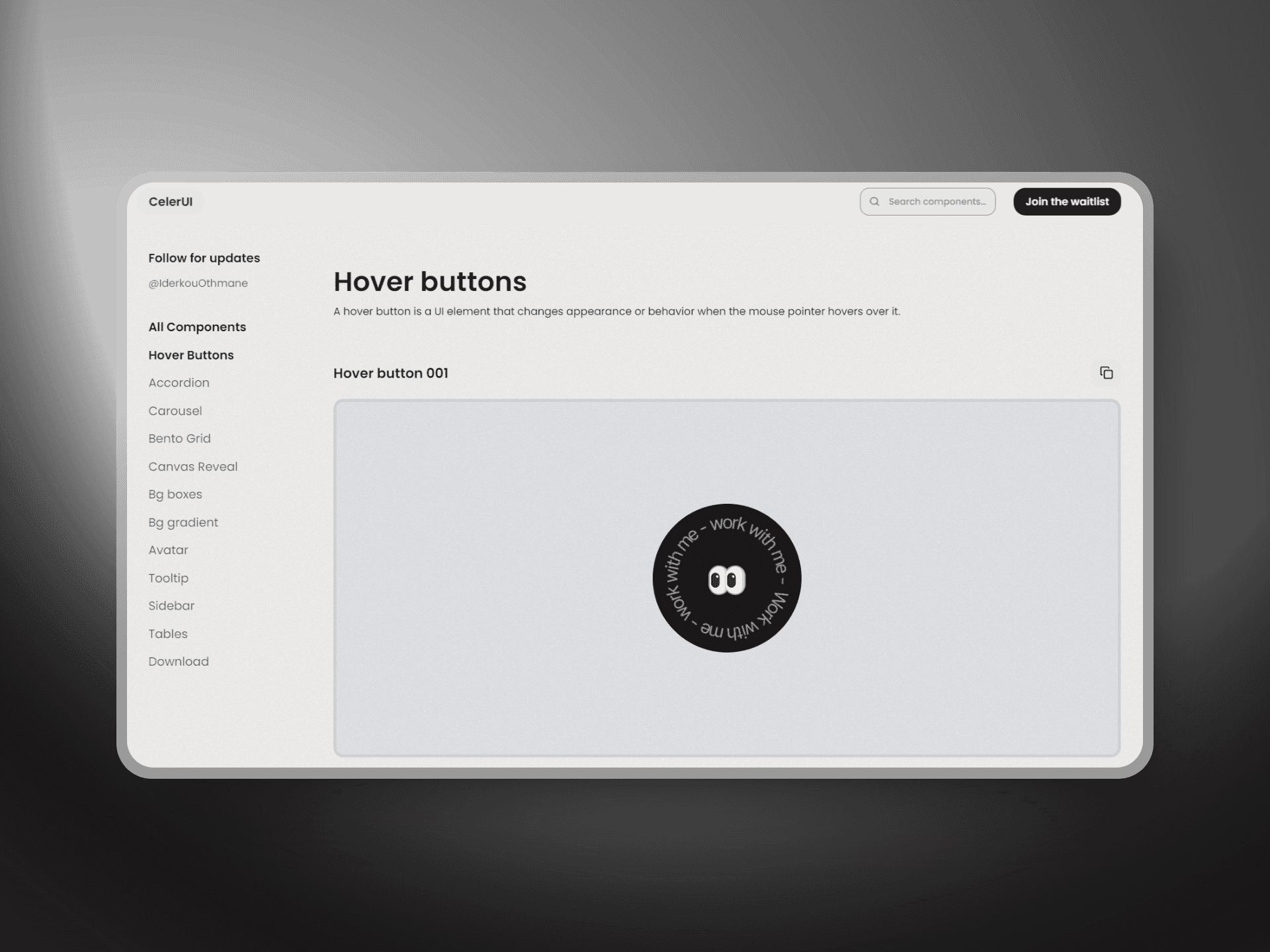Go to Bento Grid components
The height and width of the screenshot is (952, 1270).
tap(179, 438)
